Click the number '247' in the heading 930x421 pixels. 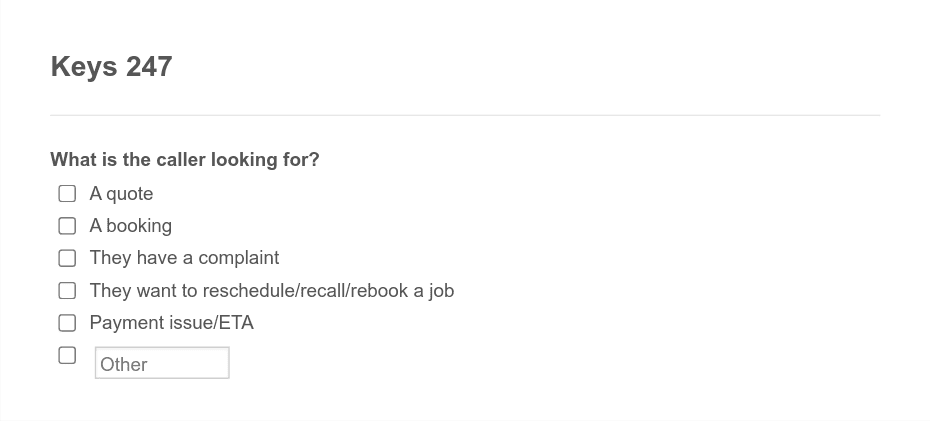point(149,66)
